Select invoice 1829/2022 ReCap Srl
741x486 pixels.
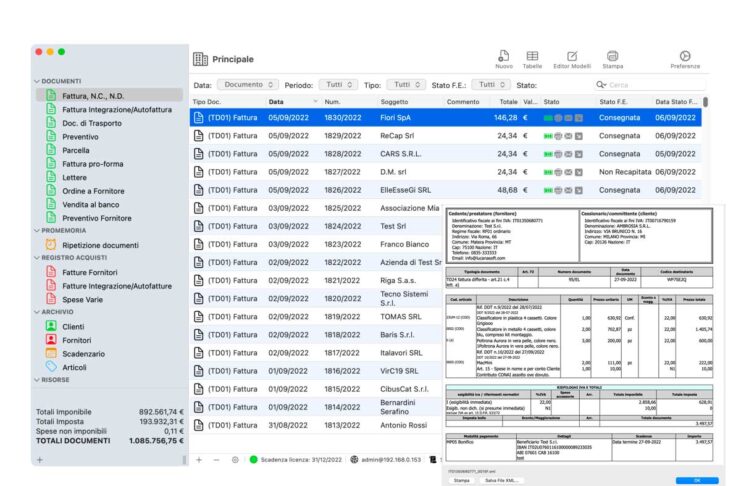[x=446, y=136]
